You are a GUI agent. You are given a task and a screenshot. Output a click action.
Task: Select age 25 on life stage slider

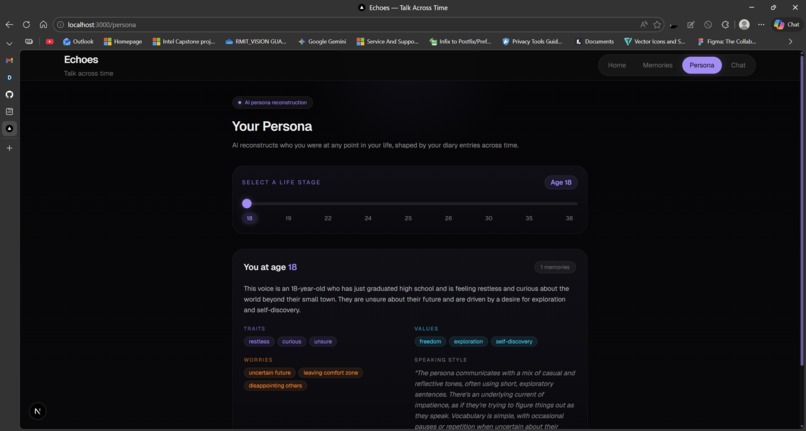(408, 218)
